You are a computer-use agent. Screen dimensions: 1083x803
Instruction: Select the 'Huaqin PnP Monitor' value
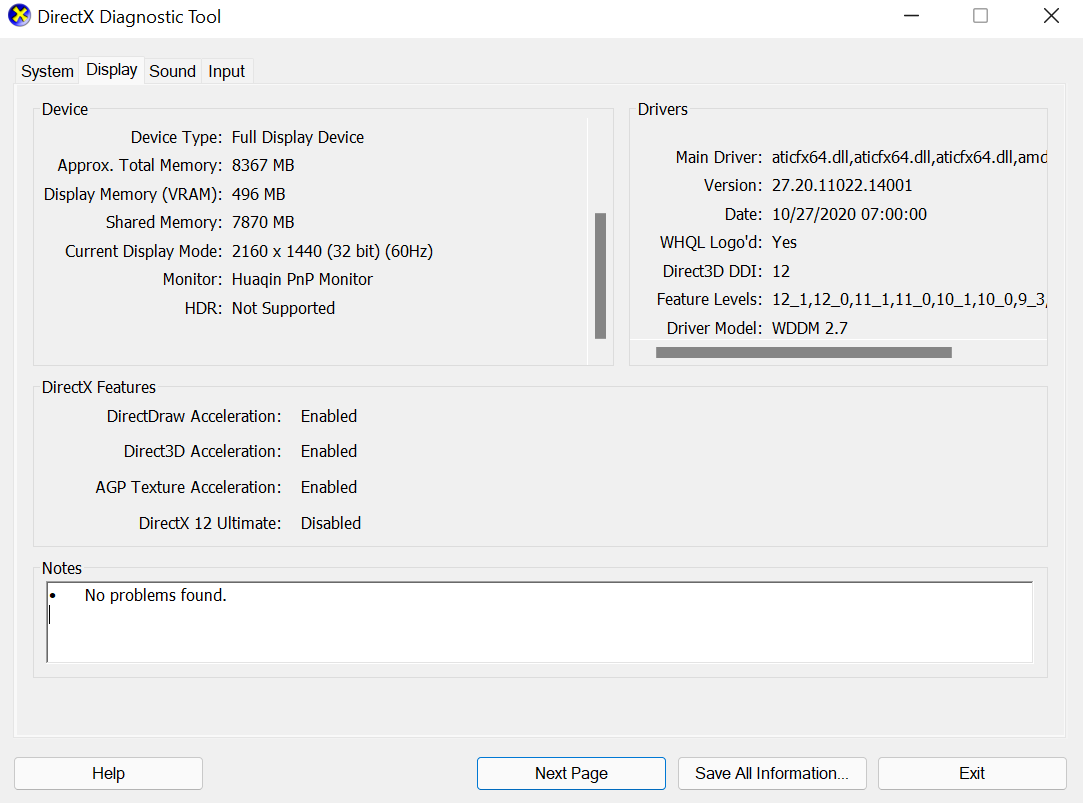click(302, 280)
